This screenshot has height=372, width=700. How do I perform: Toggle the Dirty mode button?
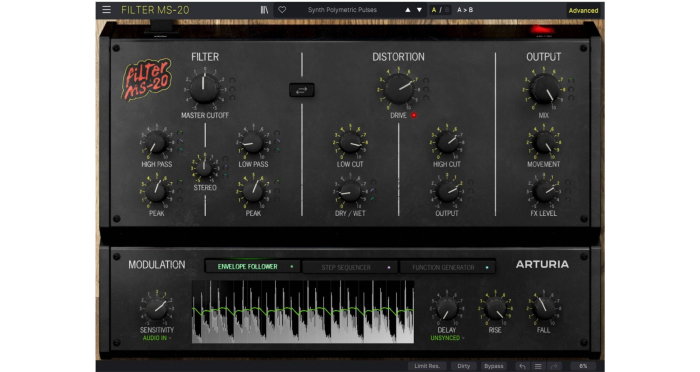point(463,366)
